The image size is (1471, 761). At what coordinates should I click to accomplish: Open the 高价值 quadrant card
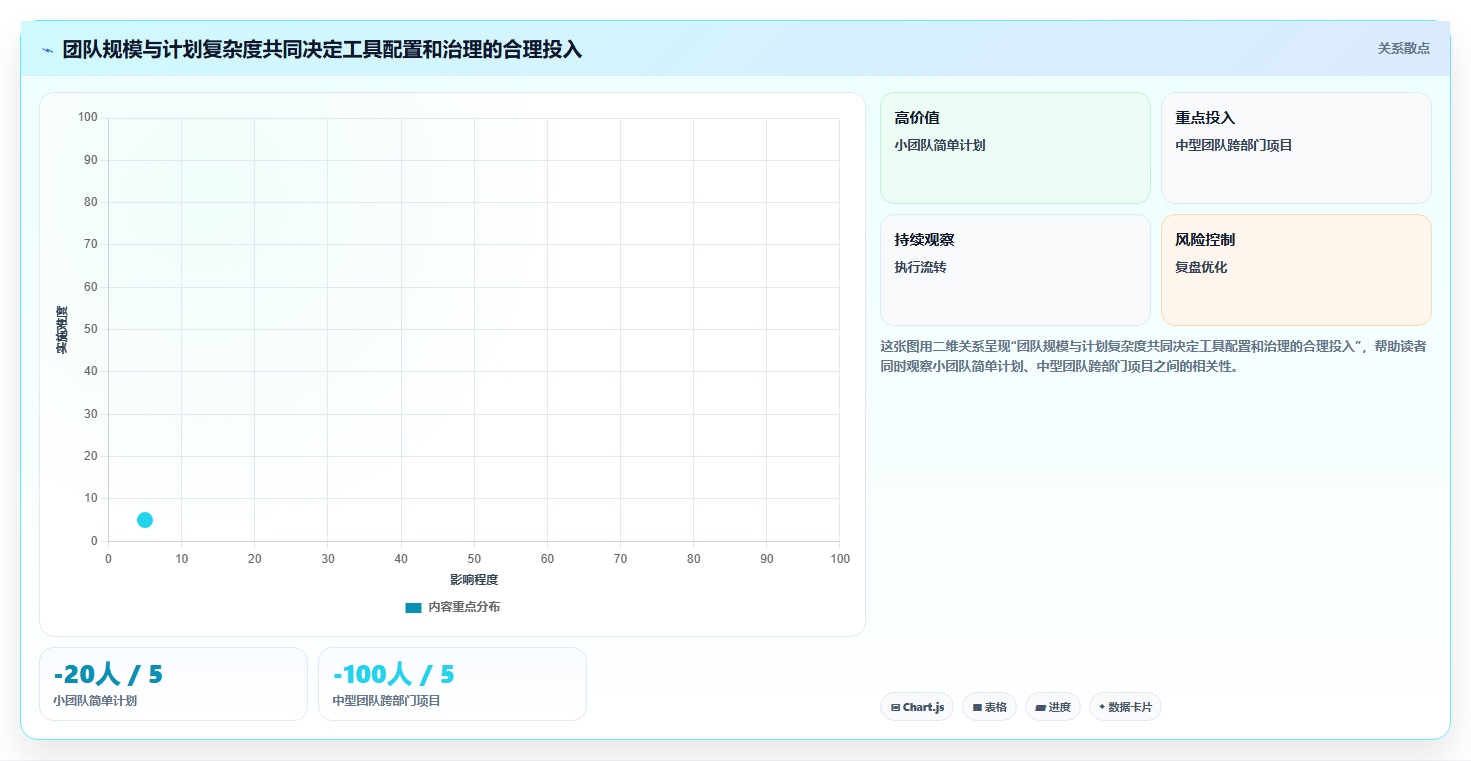[x=1015, y=148]
